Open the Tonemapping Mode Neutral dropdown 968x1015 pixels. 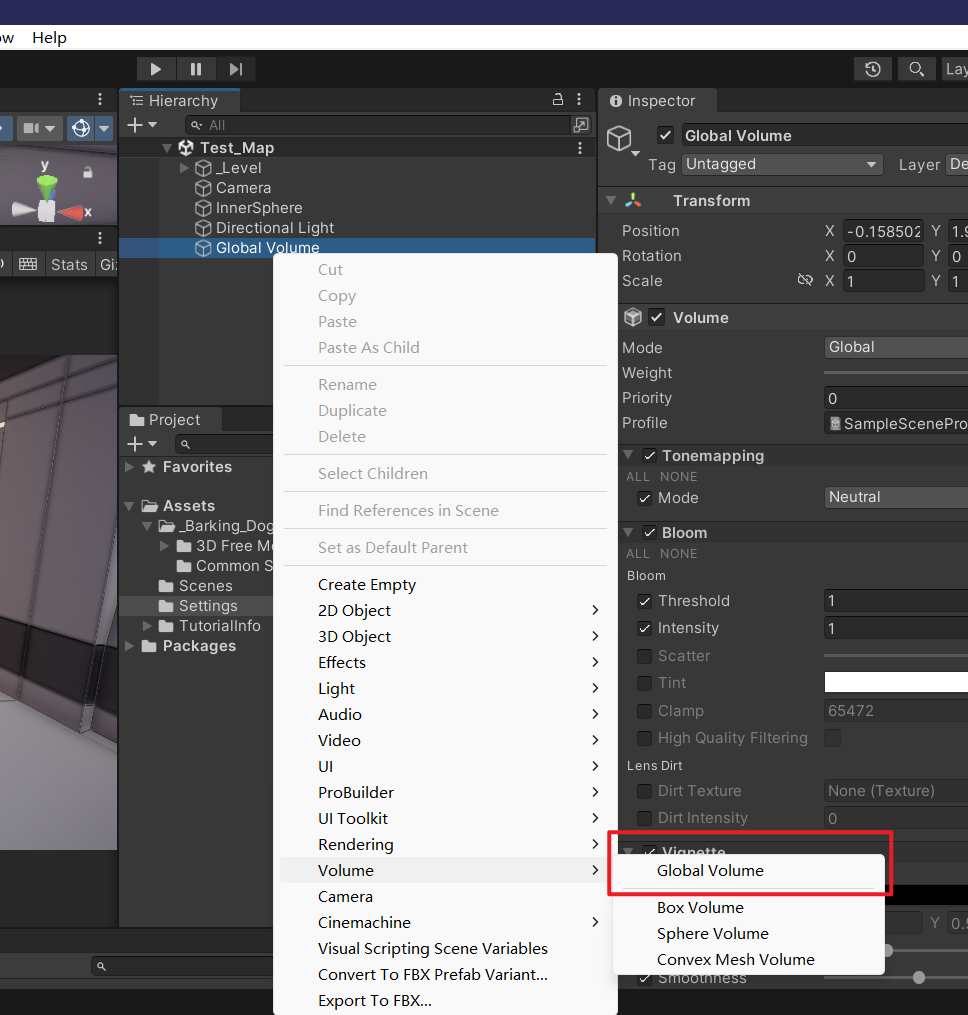[x=896, y=497]
